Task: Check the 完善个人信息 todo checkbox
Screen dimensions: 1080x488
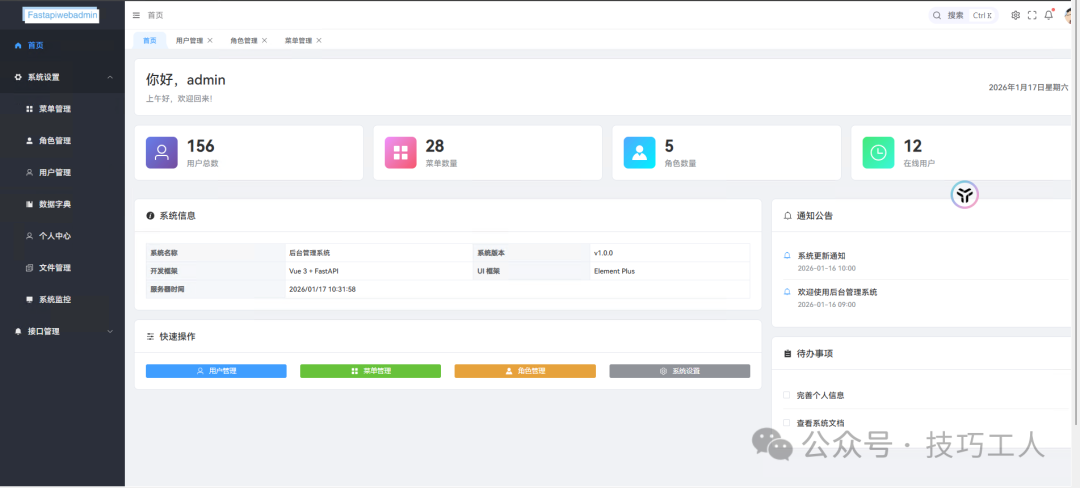Action: 787,395
